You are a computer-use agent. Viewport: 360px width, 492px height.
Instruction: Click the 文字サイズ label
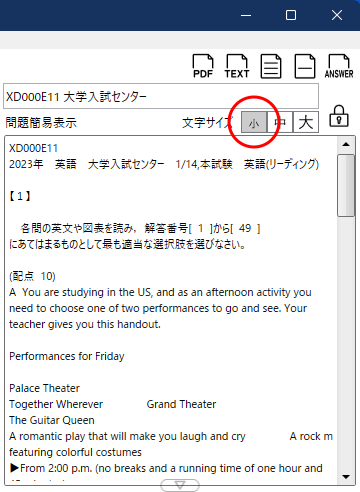click(x=207, y=123)
